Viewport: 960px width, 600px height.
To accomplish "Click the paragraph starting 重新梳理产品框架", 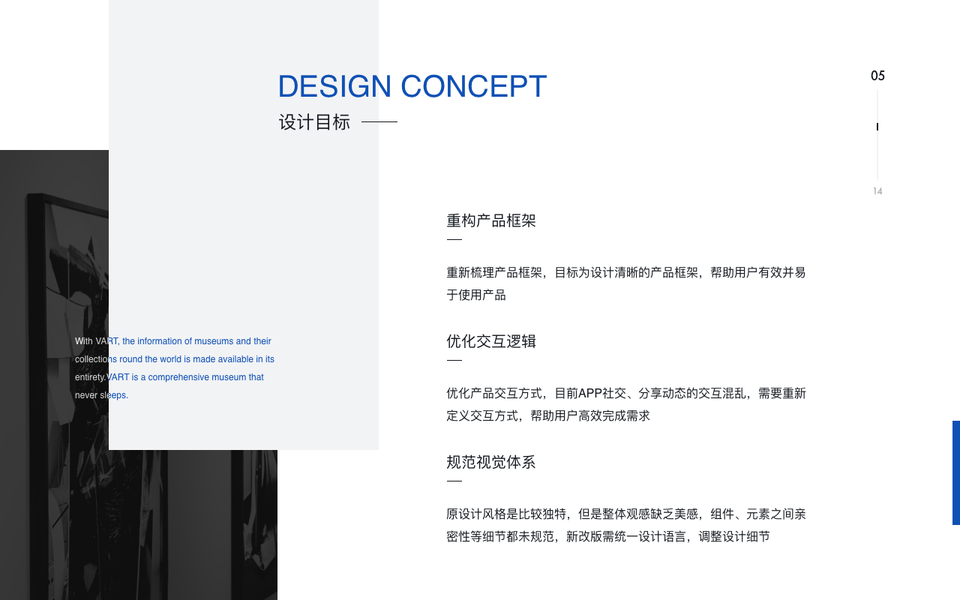I will point(626,283).
